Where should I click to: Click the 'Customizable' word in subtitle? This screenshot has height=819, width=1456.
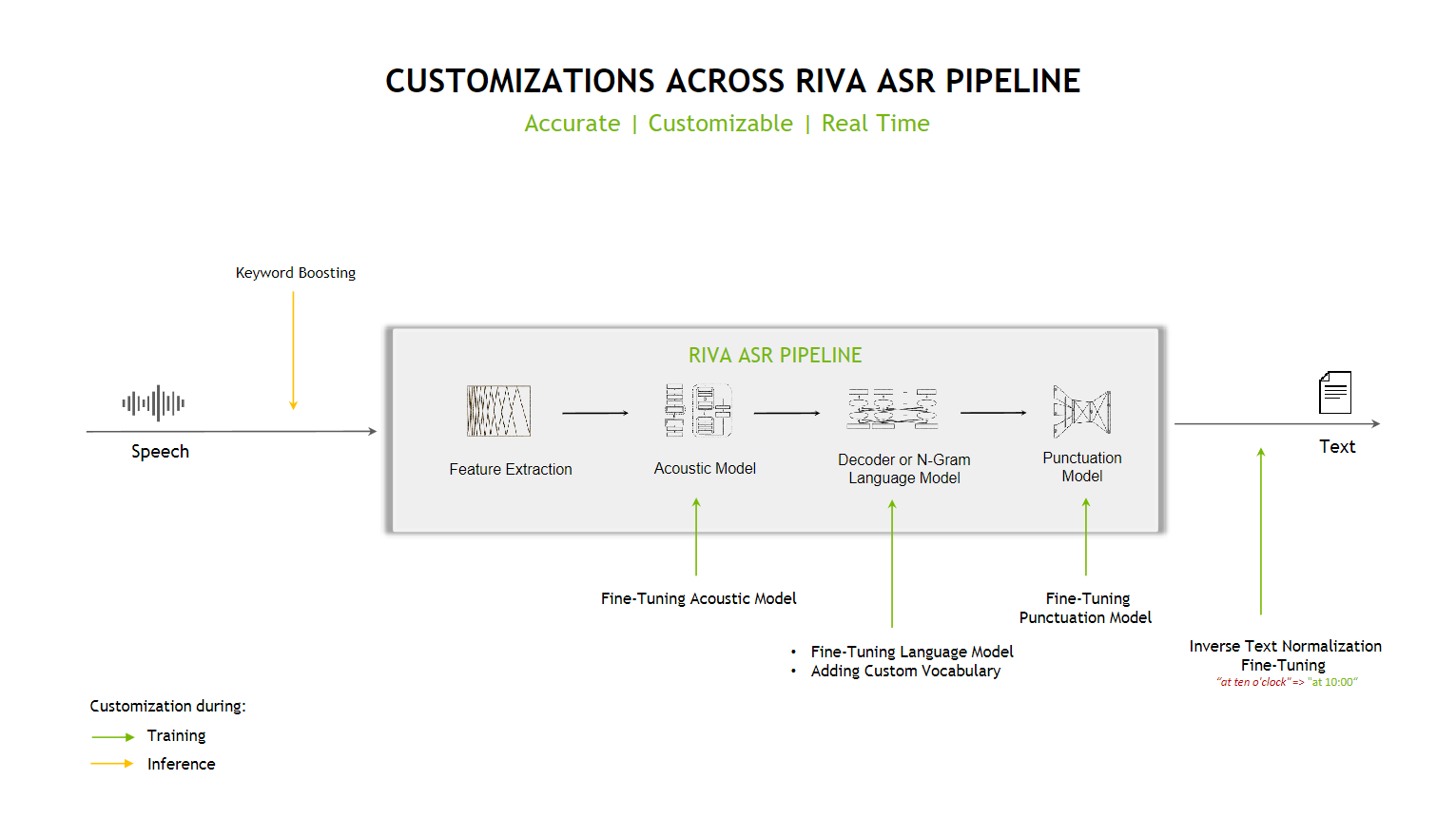[x=720, y=124]
